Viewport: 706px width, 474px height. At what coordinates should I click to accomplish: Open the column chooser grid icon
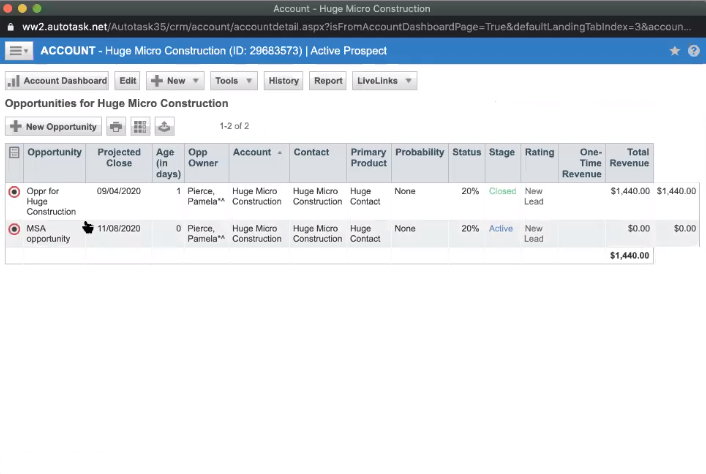point(140,126)
